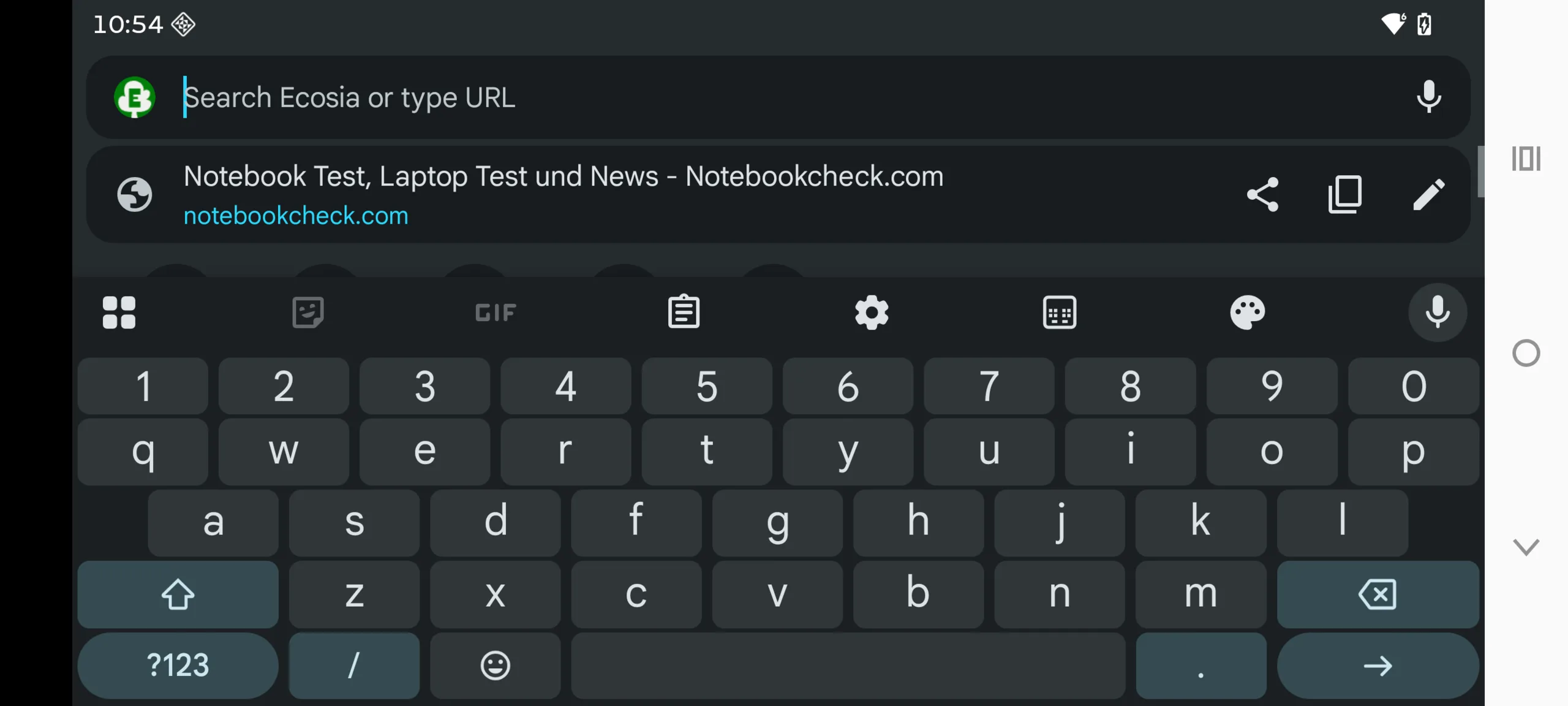Start keyboard voice typing
Image resolution: width=1568 pixels, height=706 pixels.
(1437, 313)
